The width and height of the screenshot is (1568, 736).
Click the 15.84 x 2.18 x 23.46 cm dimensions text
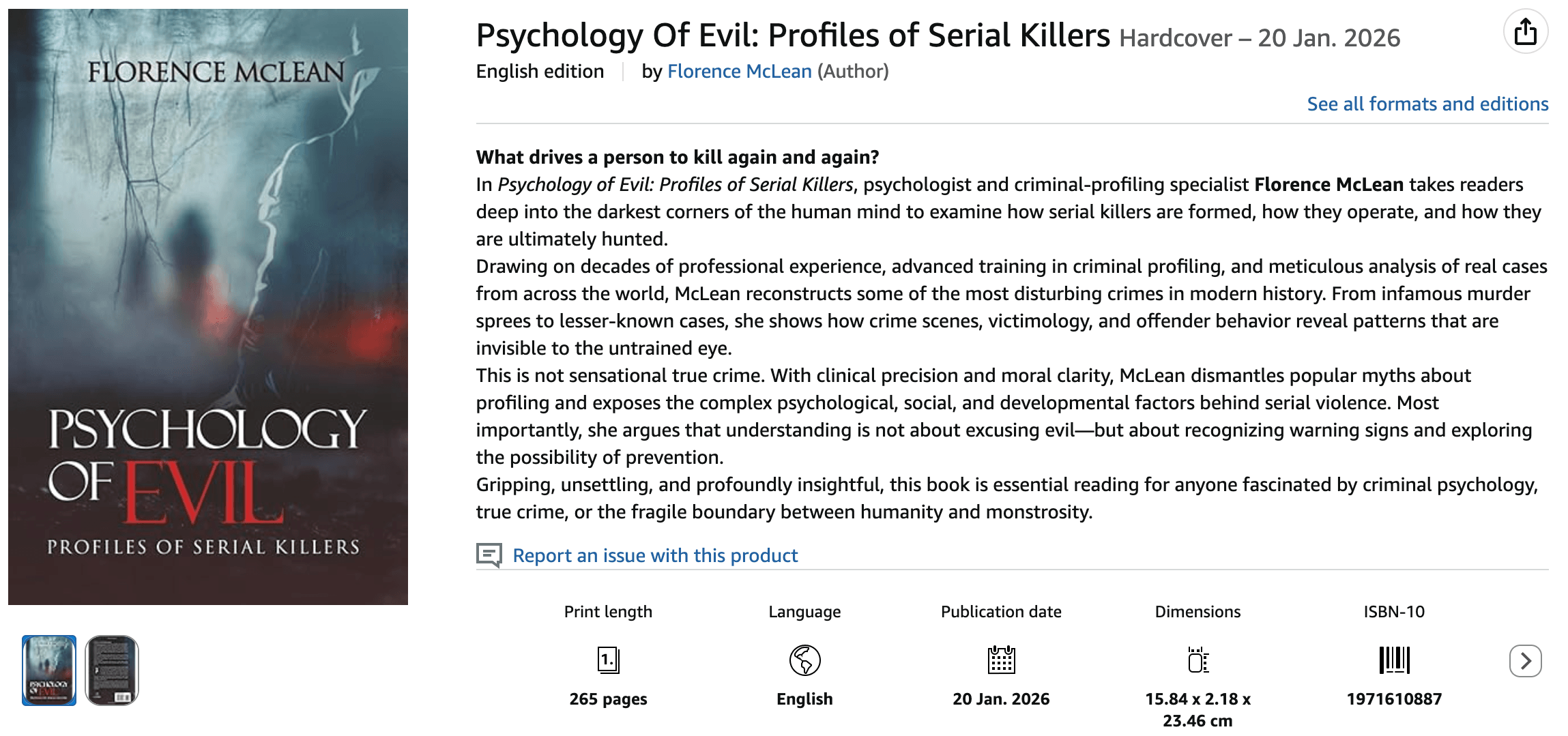point(1197,709)
